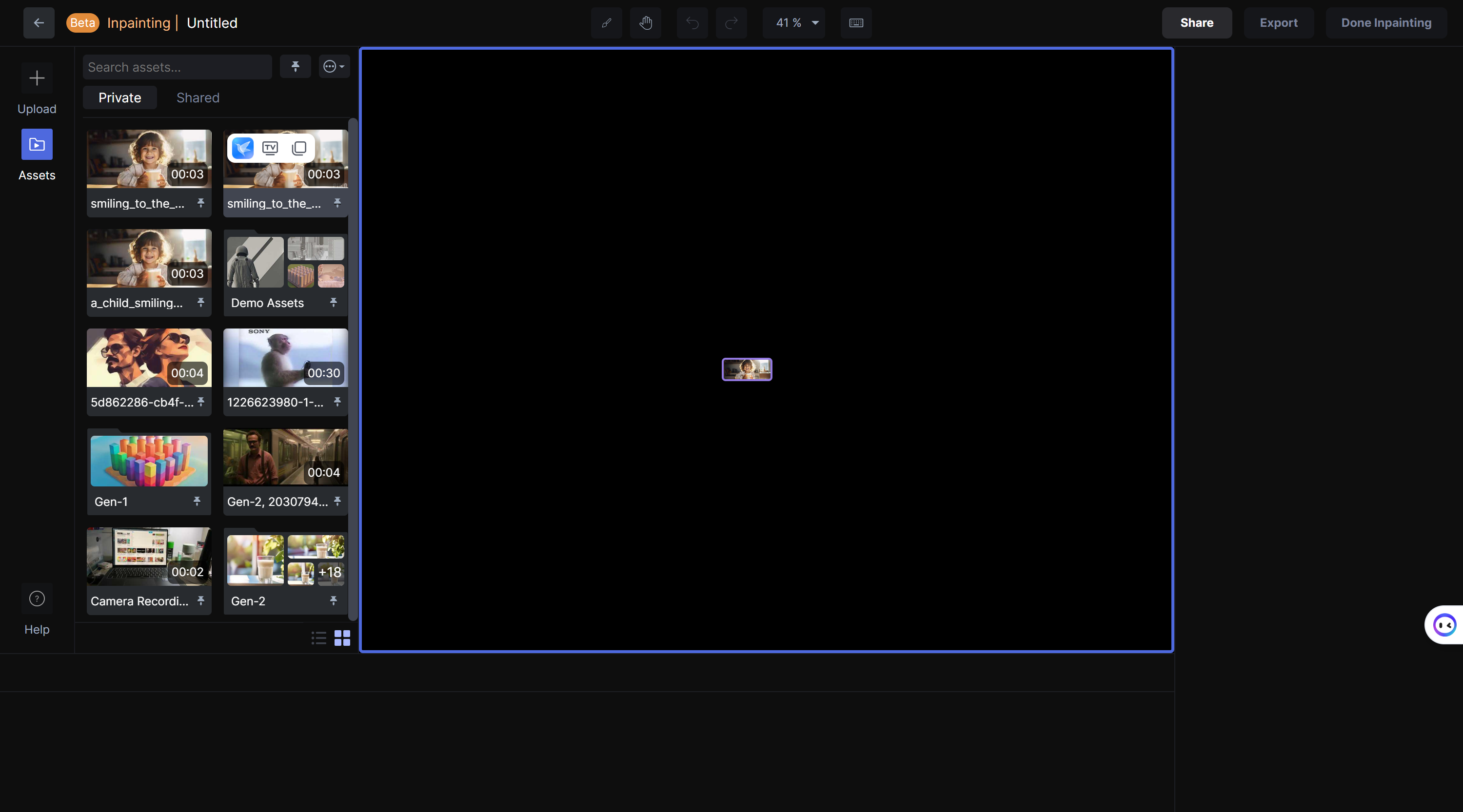Pin the first smiling_to_the_ asset
1463x812 pixels.
(200, 203)
